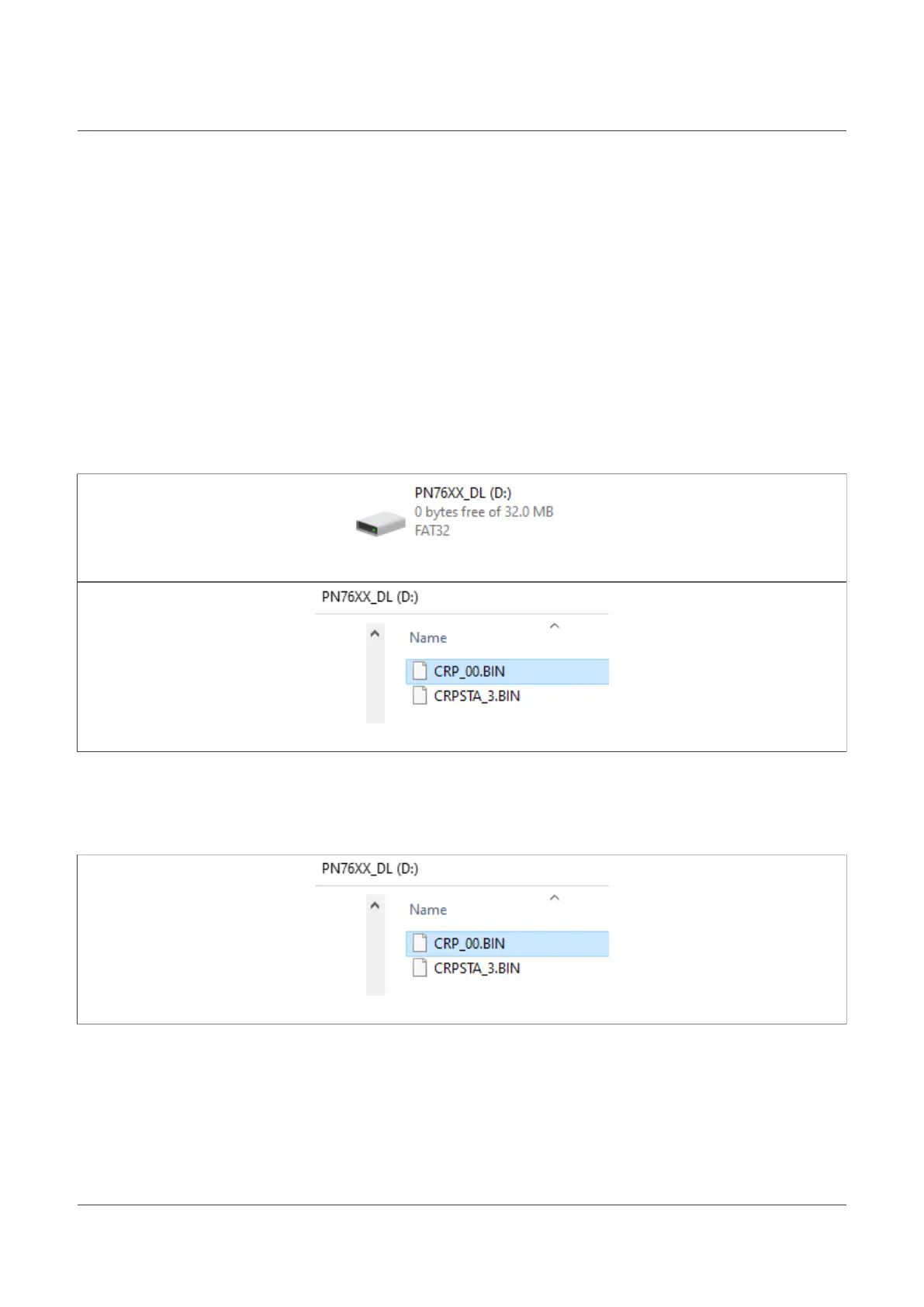This screenshot has height=1307, width=924.
Task: Toggle sort chevron above the upper Name column
Action: (x=555, y=626)
